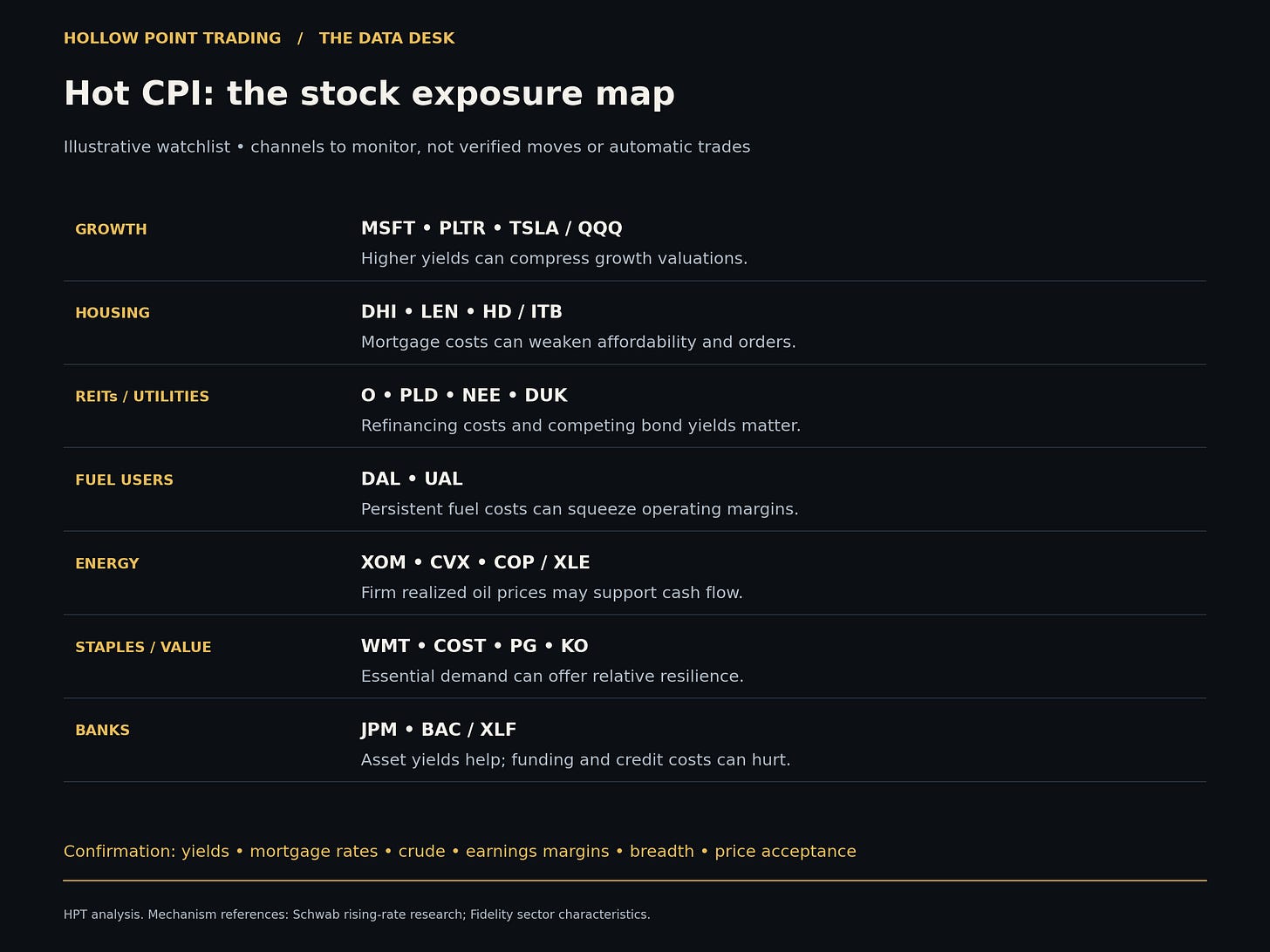The width and height of the screenshot is (1270, 952).
Task: Click the ENERGY category label
Action: click(x=107, y=564)
